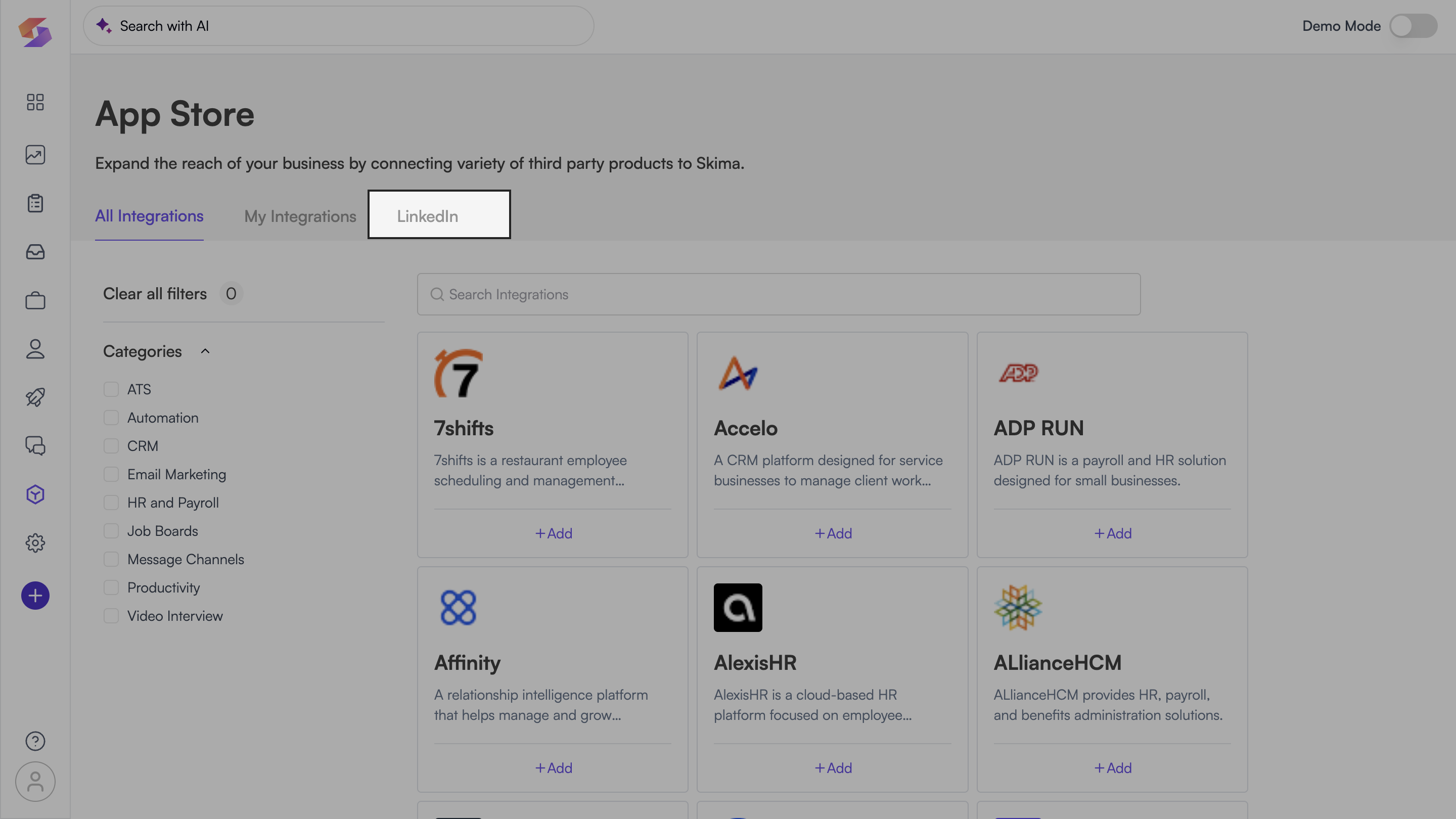Viewport: 1456px width, 819px height.
Task: Click the ADP RUN logo
Action: tap(1018, 373)
